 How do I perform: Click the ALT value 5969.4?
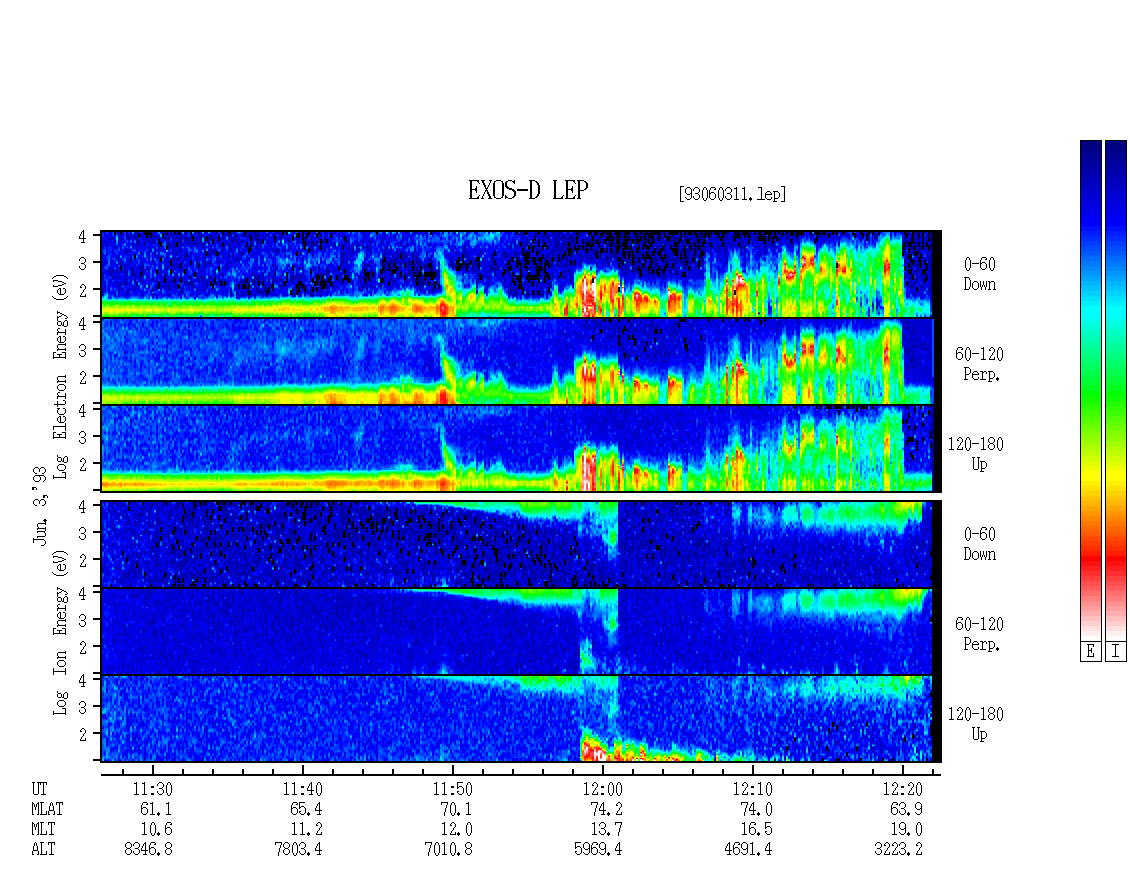[598, 849]
